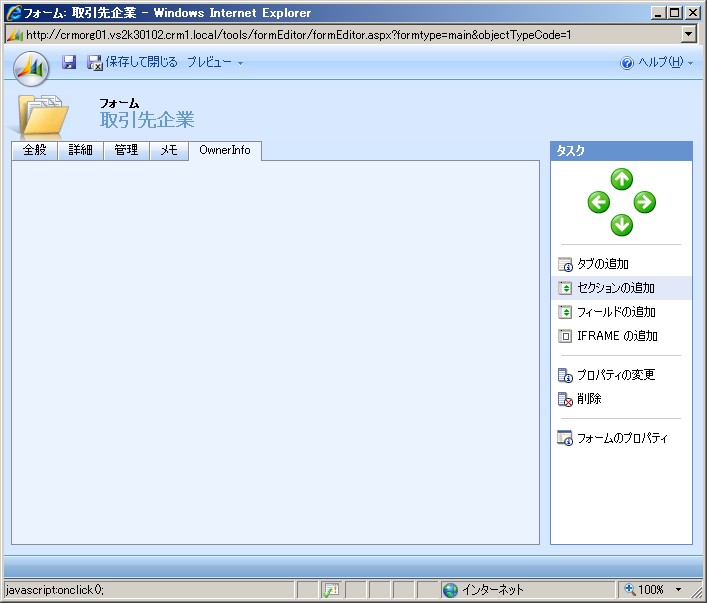Click the green right arrow button
The image size is (707, 603).
tap(645, 202)
